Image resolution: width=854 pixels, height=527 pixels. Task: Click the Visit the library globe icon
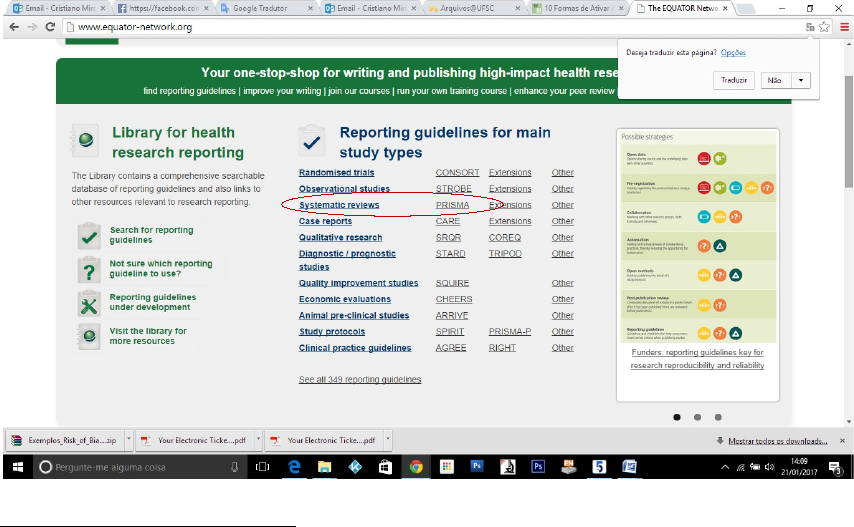pos(90,335)
